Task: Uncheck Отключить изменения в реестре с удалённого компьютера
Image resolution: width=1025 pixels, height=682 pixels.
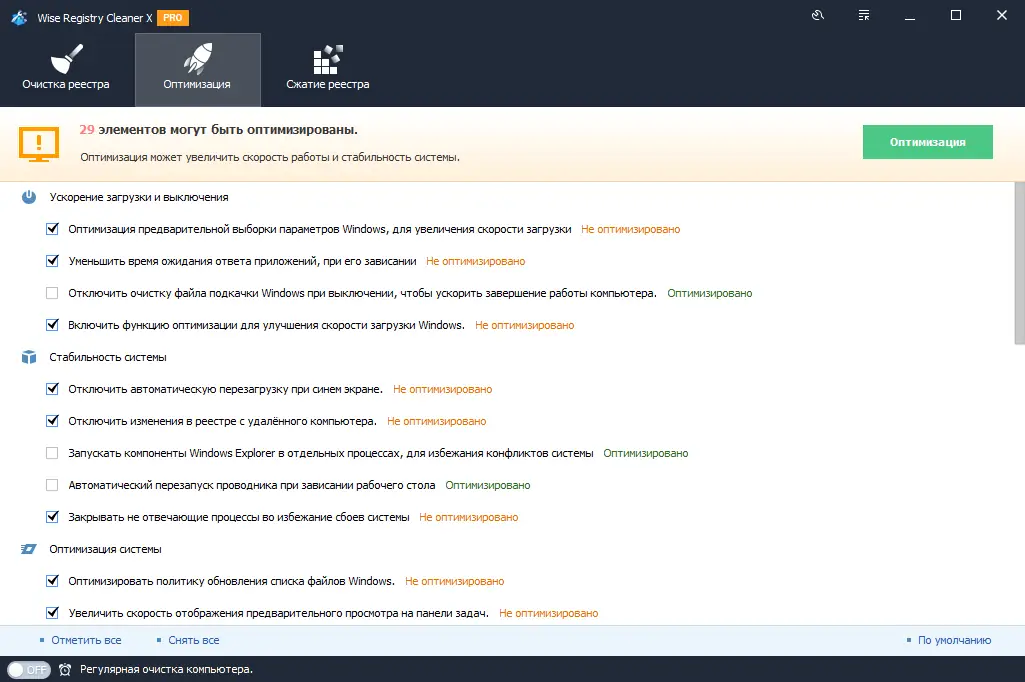Action: pos(52,421)
